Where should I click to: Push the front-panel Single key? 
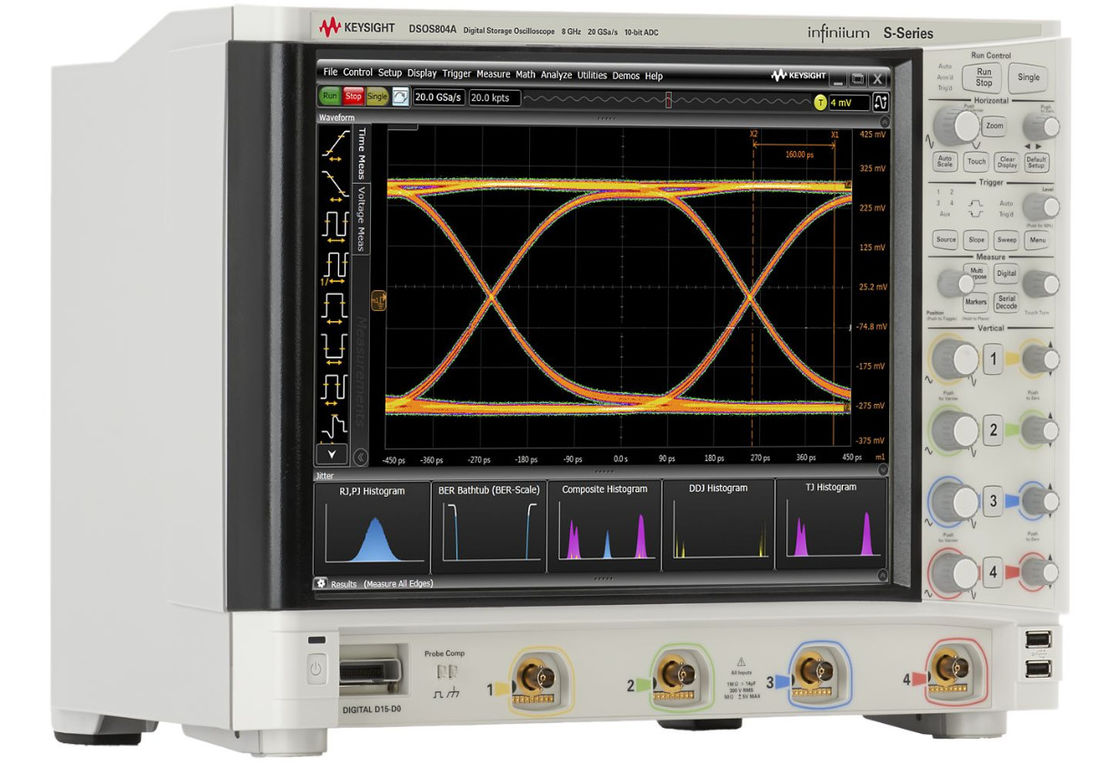tap(1029, 77)
